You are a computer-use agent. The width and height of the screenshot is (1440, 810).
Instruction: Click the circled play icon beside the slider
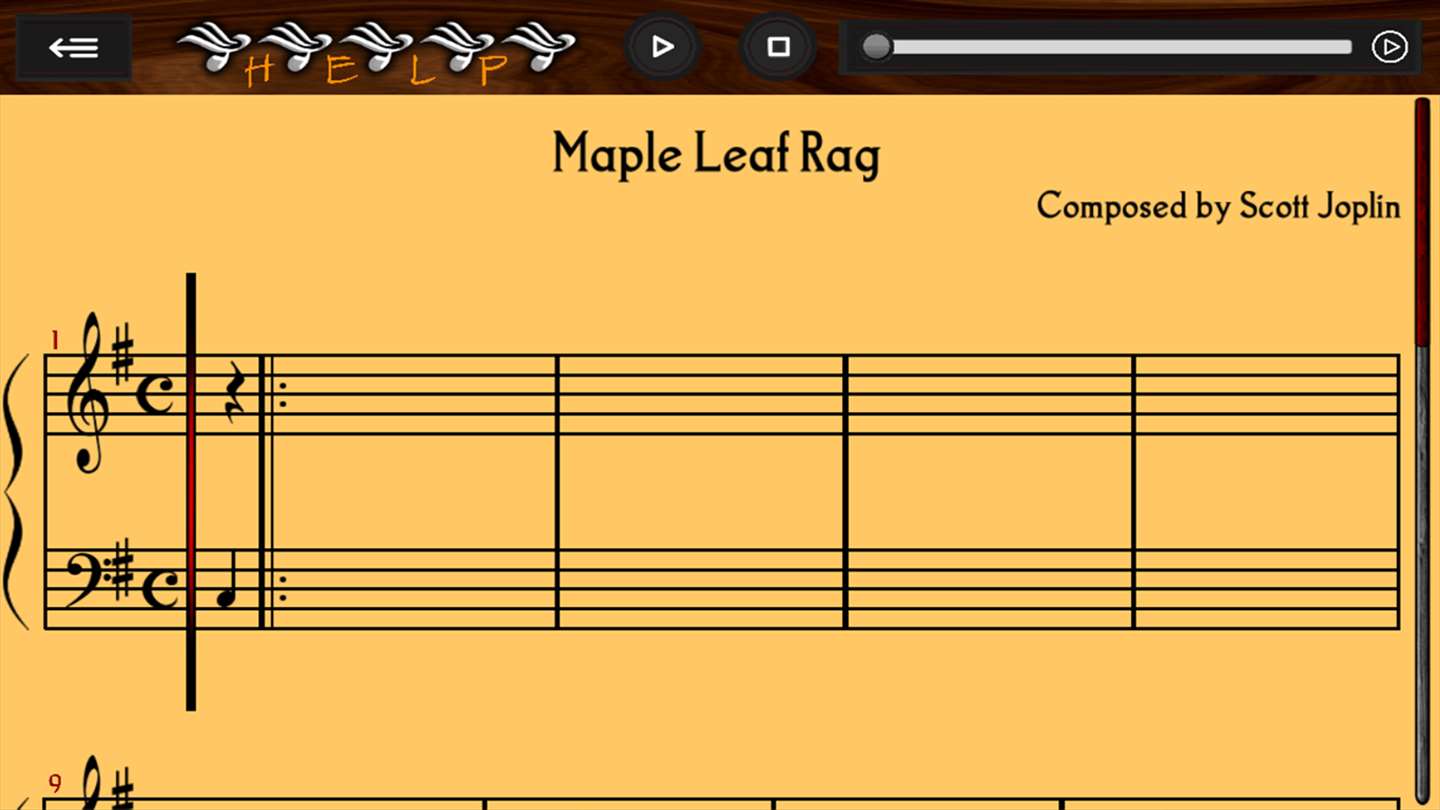click(1389, 47)
